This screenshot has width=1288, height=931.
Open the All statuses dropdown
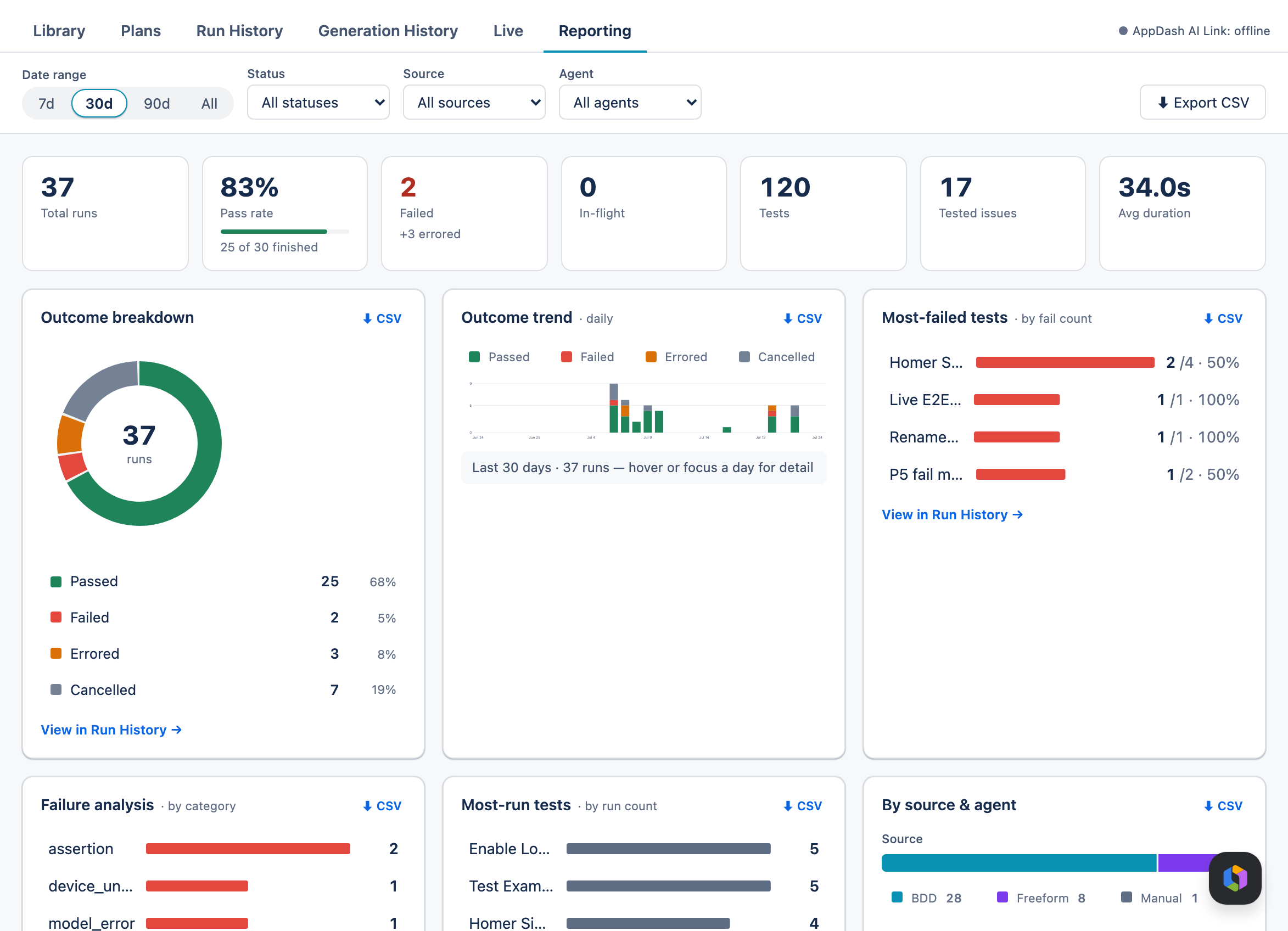point(318,102)
